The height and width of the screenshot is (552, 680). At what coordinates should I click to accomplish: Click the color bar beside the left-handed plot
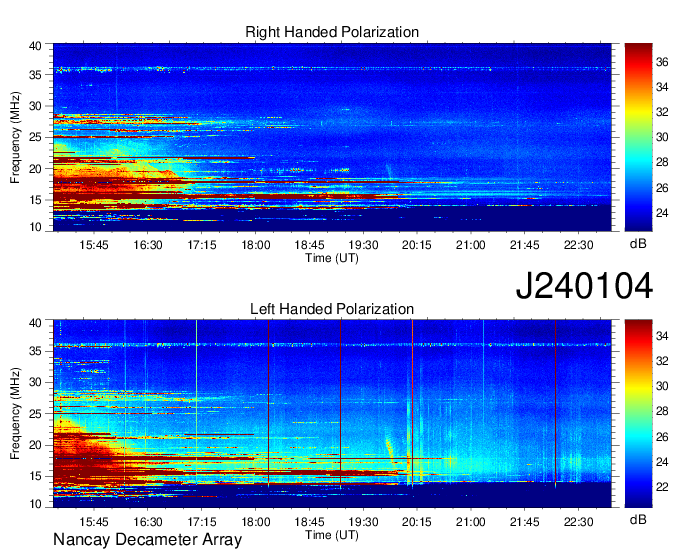(638, 414)
